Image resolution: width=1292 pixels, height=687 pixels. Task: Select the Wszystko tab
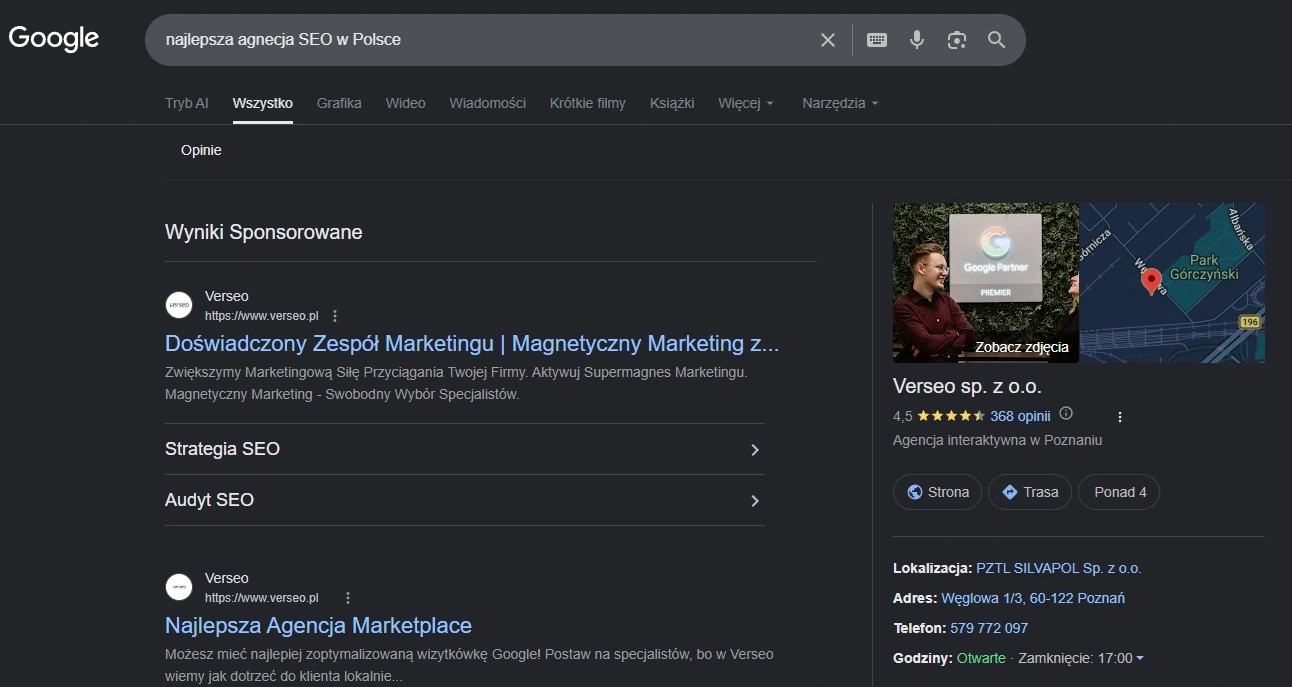point(263,103)
